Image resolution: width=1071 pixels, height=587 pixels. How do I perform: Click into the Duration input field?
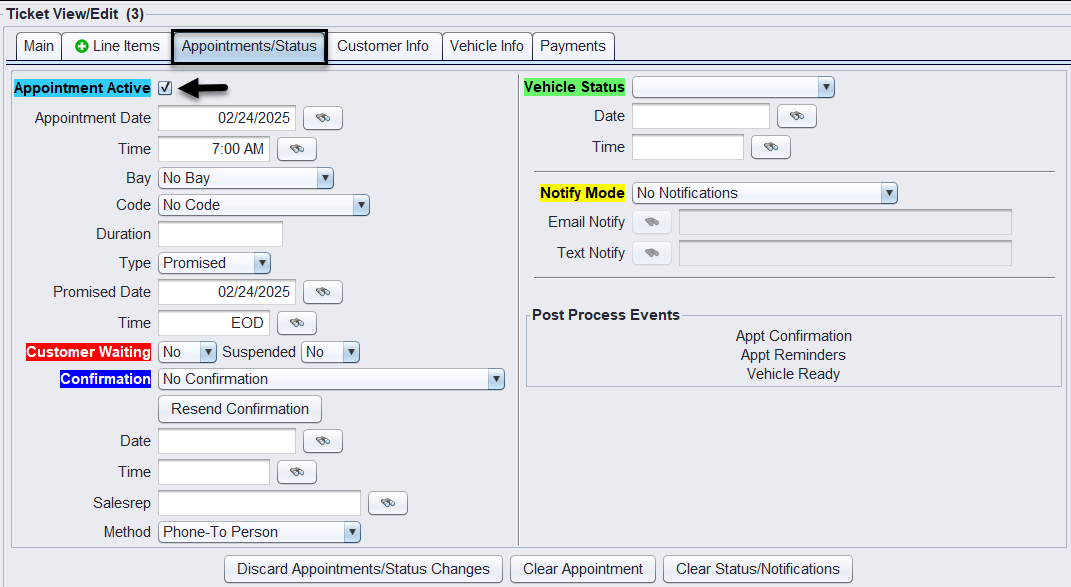coord(220,234)
